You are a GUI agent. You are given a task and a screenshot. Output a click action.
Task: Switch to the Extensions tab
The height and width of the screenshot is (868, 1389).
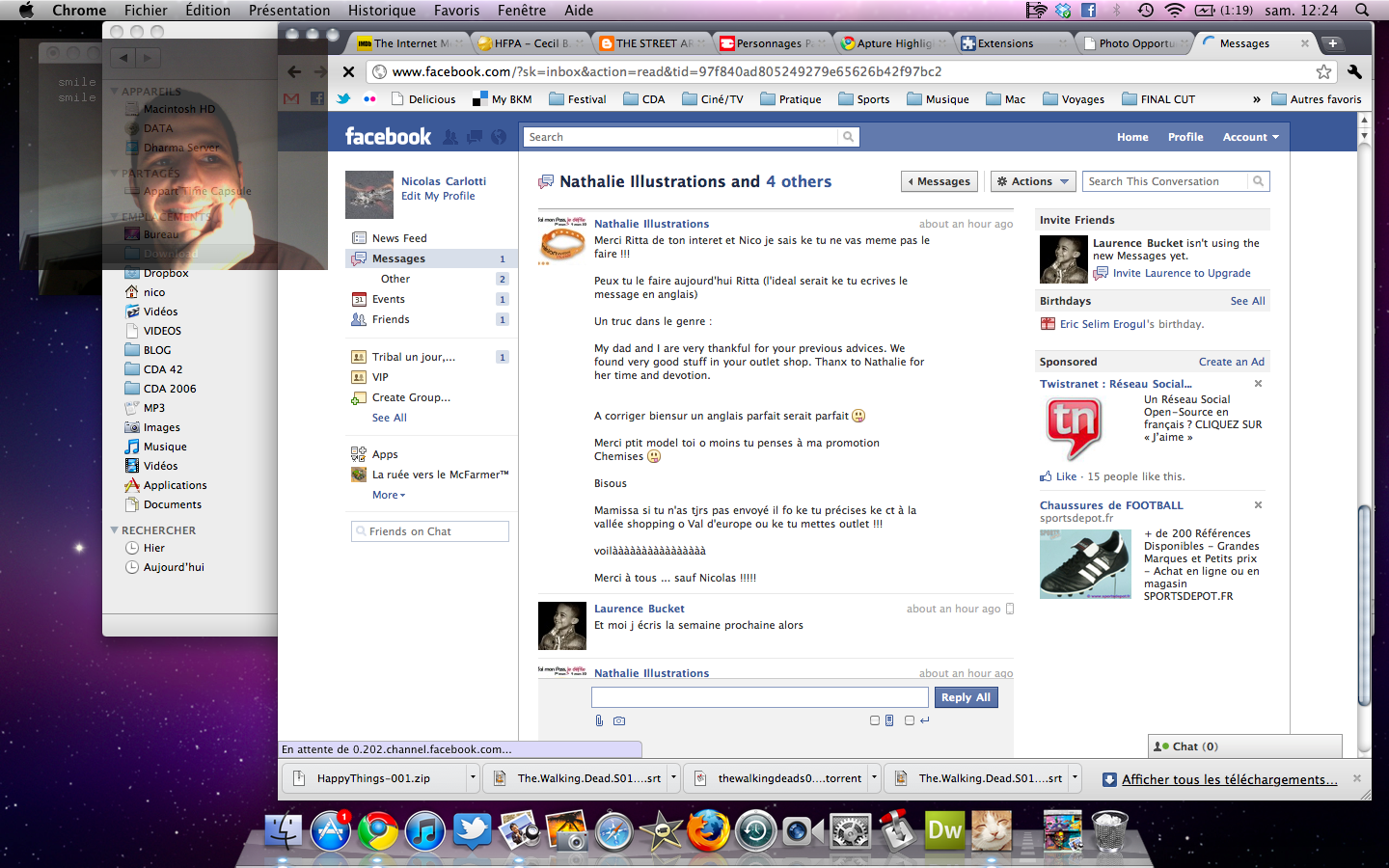coord(1004,43)
